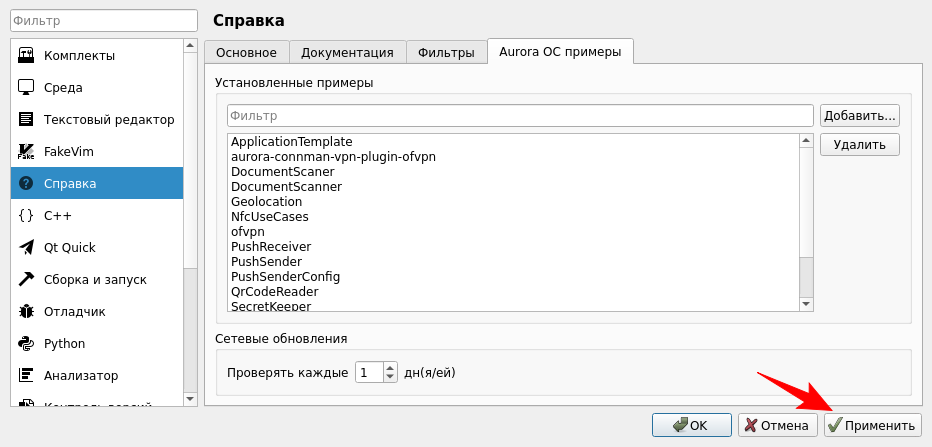Select the Отладчик bug icon
The width and height of the screenshot is (932, 447).
[27, 311]
